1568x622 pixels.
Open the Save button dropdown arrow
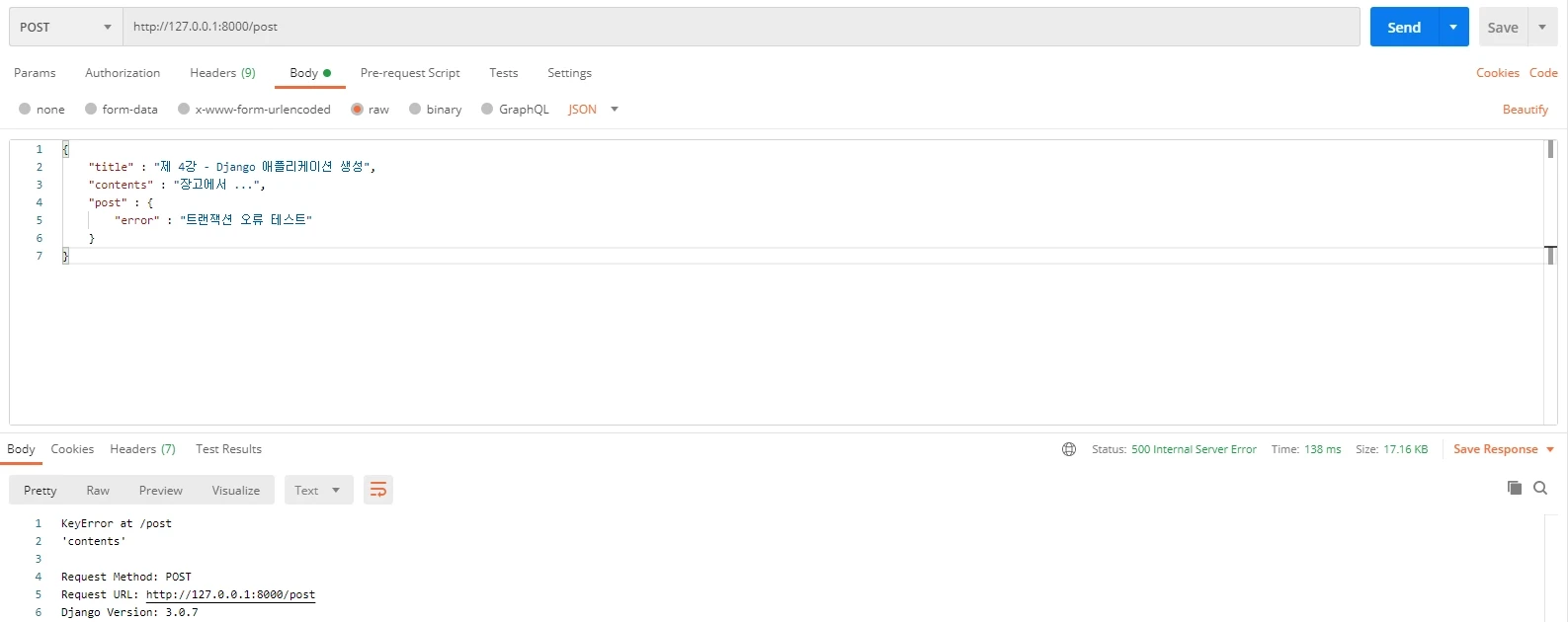coord(1542,27)
